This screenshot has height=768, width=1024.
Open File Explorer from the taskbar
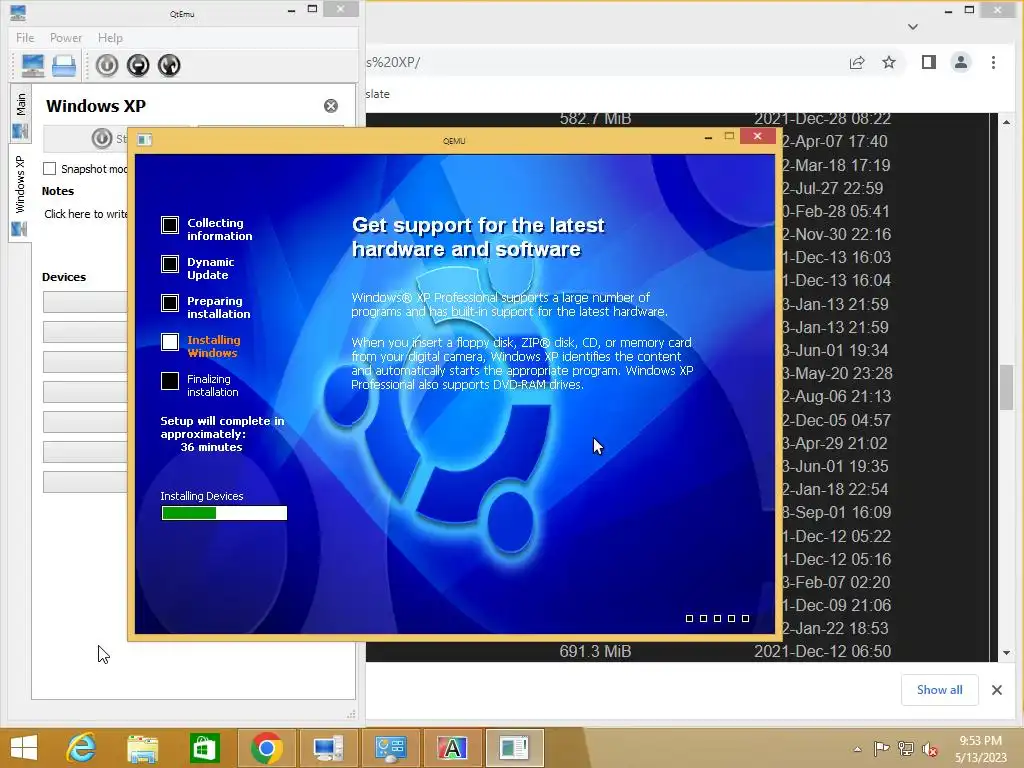point(142,748)
